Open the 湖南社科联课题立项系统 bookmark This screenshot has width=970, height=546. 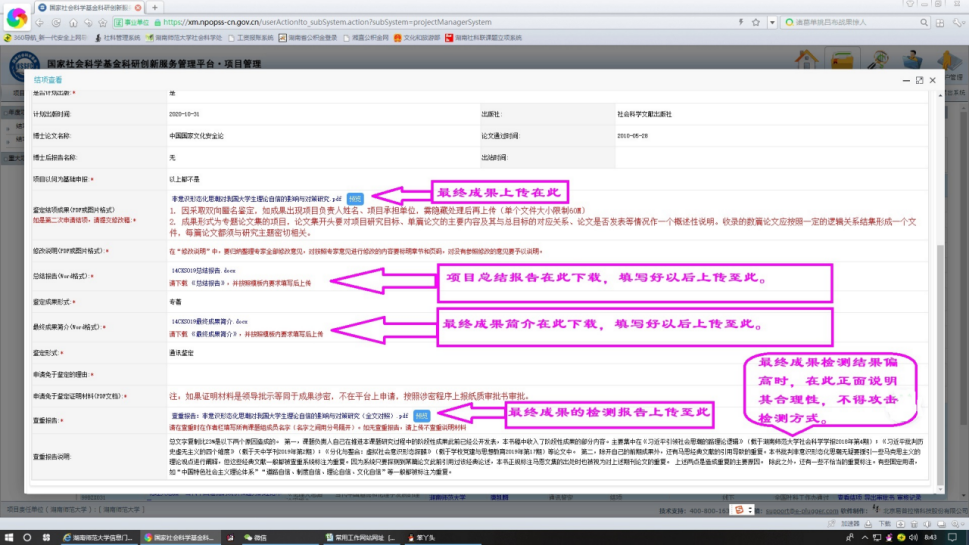click(483, 38)
